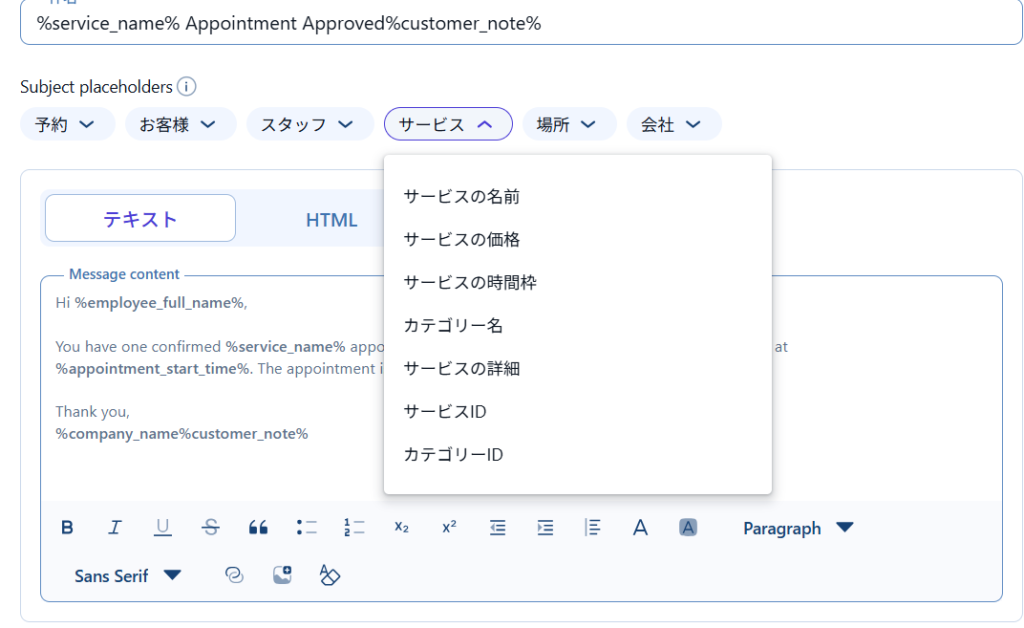Screen dimensions: 1024x628
Task: Open the Paragraph style dropdown
Action: click(797, 528)
